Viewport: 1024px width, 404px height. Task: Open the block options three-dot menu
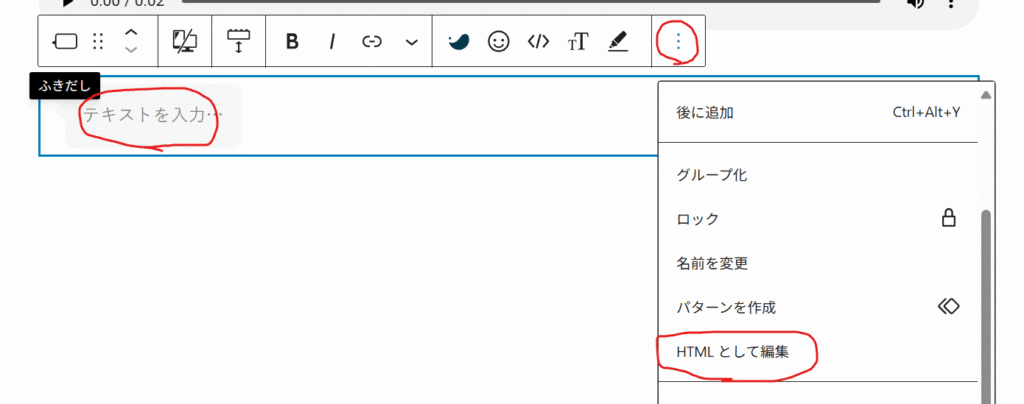tap(679, 41)
